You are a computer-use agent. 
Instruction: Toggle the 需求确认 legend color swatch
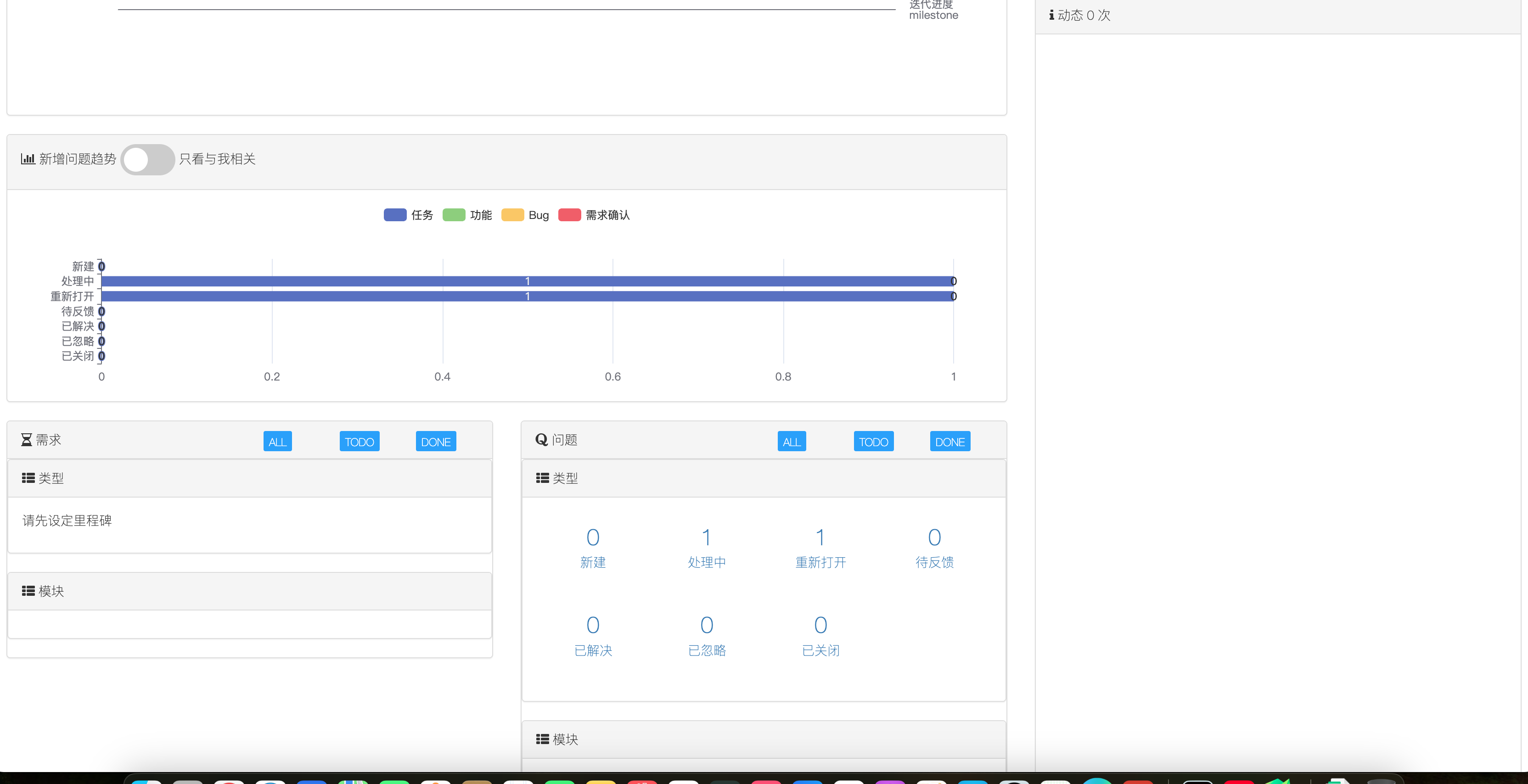pyautogui.click(x=569, y=215)
